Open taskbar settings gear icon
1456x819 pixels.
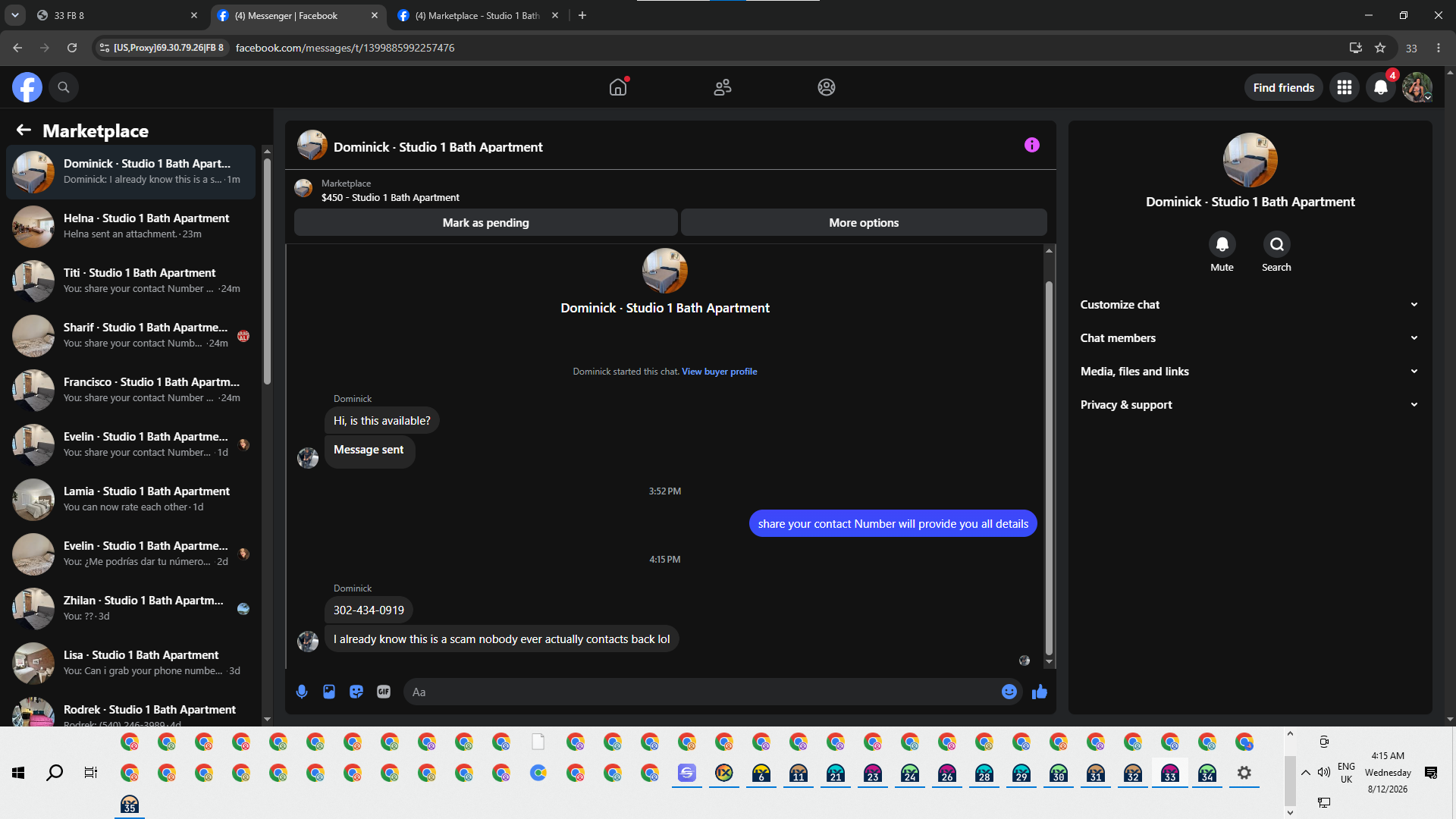click(1244, 773)
